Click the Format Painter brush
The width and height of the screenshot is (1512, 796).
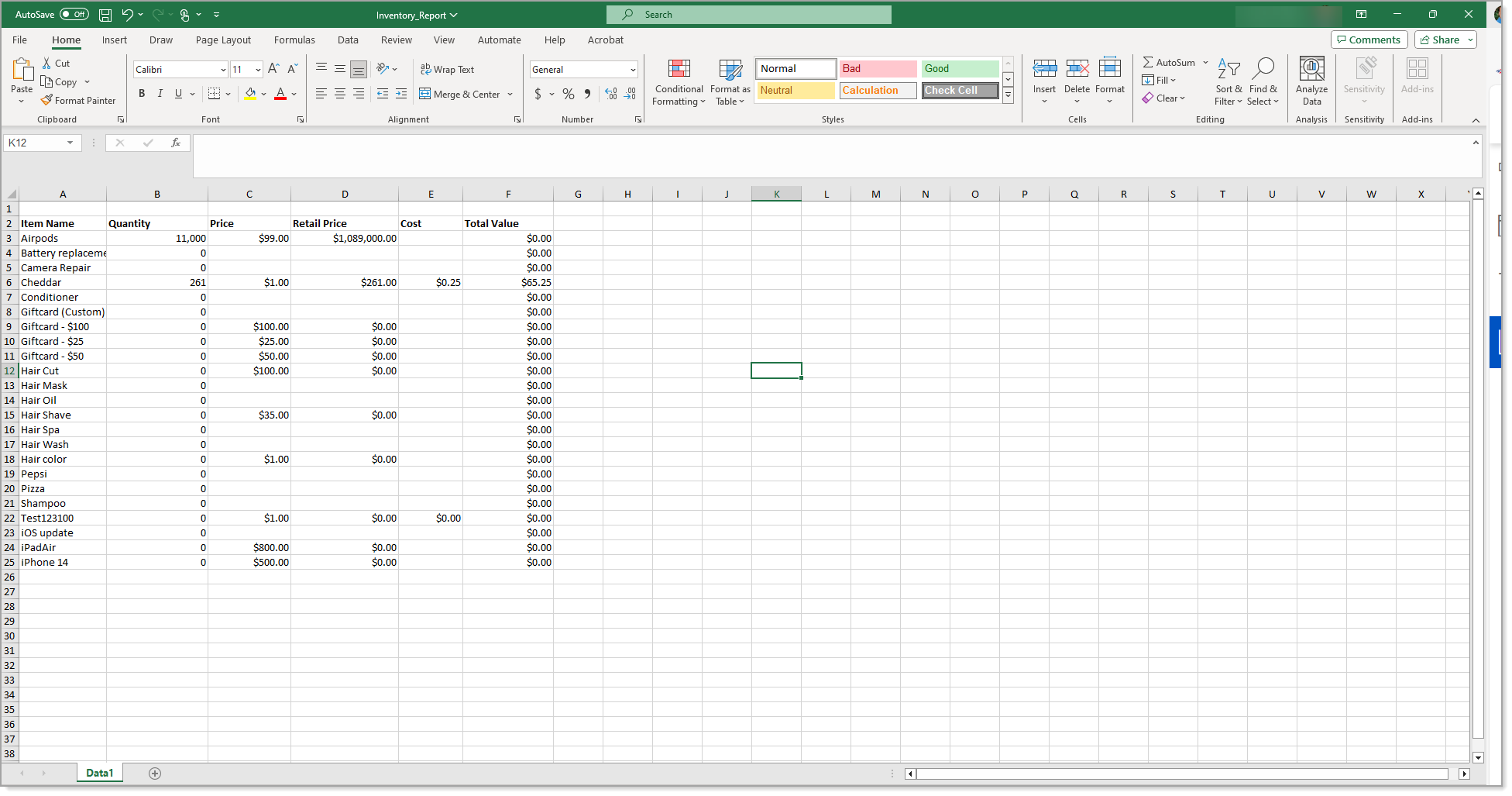47,100
